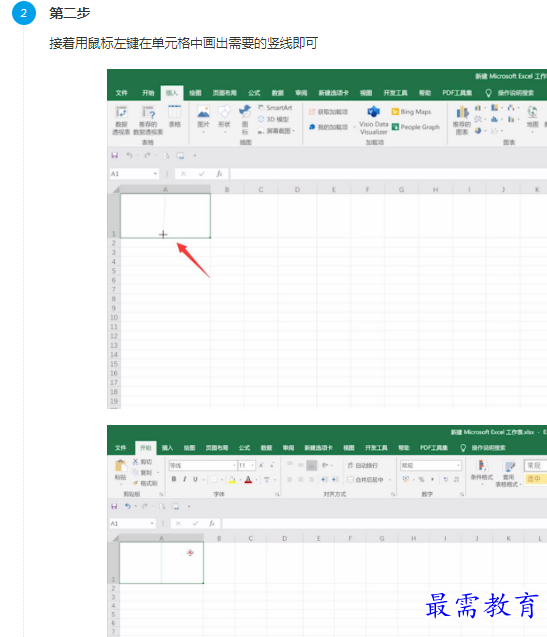The height and width of the screenshot is (637, 547).
Task: Toggle Underline formatting button
Action: pos(195,479)
